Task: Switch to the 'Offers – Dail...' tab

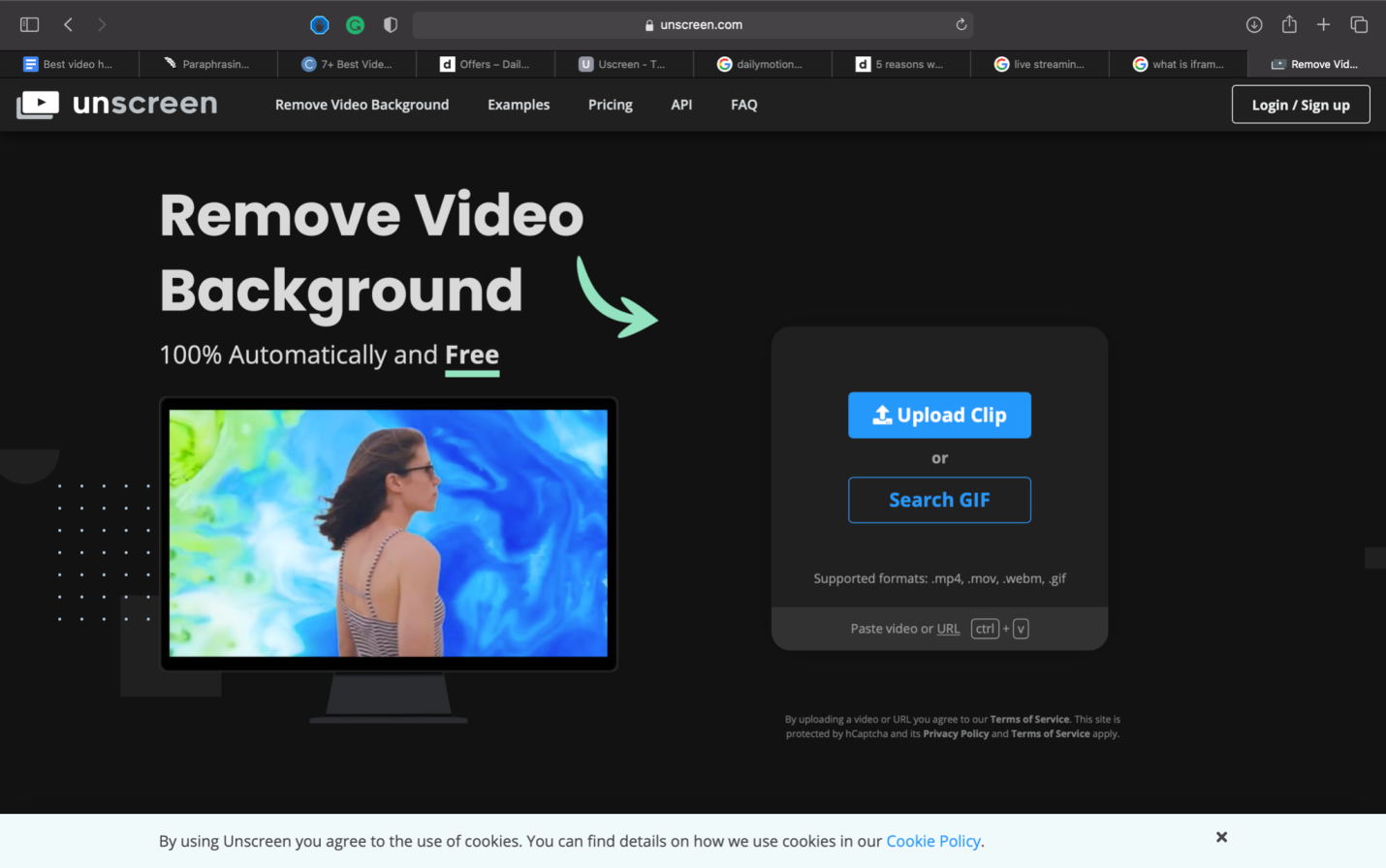Action: [485, 64]
